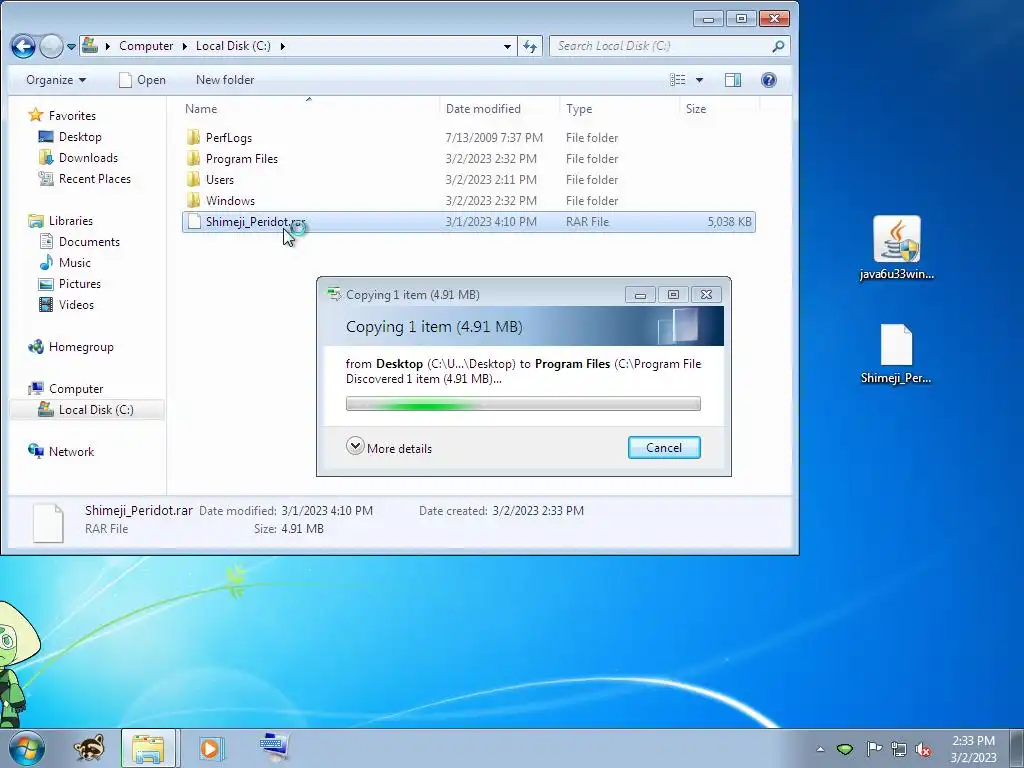Expand the arrow after Local Disk (C:) breadcrumb
The width and height of the screenshot is (1024, 768).
pos(283,46)
